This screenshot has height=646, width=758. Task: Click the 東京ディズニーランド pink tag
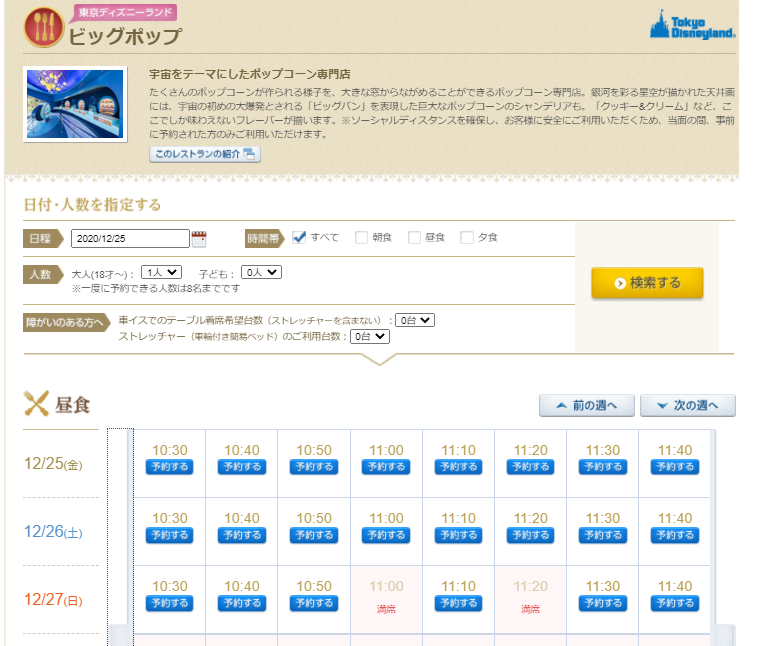(125, 13)
